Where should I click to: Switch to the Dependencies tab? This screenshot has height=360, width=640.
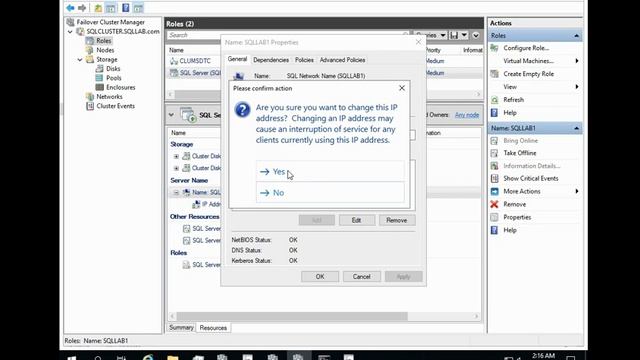click(x=271, y=60)
